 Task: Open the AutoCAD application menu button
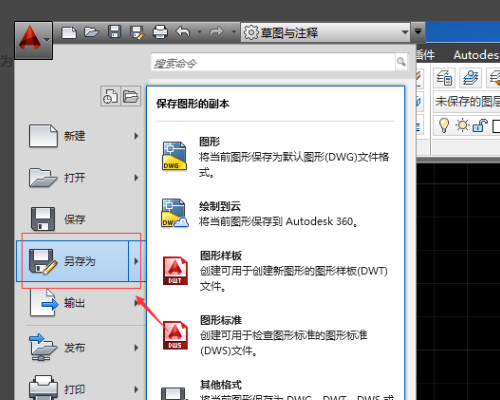point(33,40)
